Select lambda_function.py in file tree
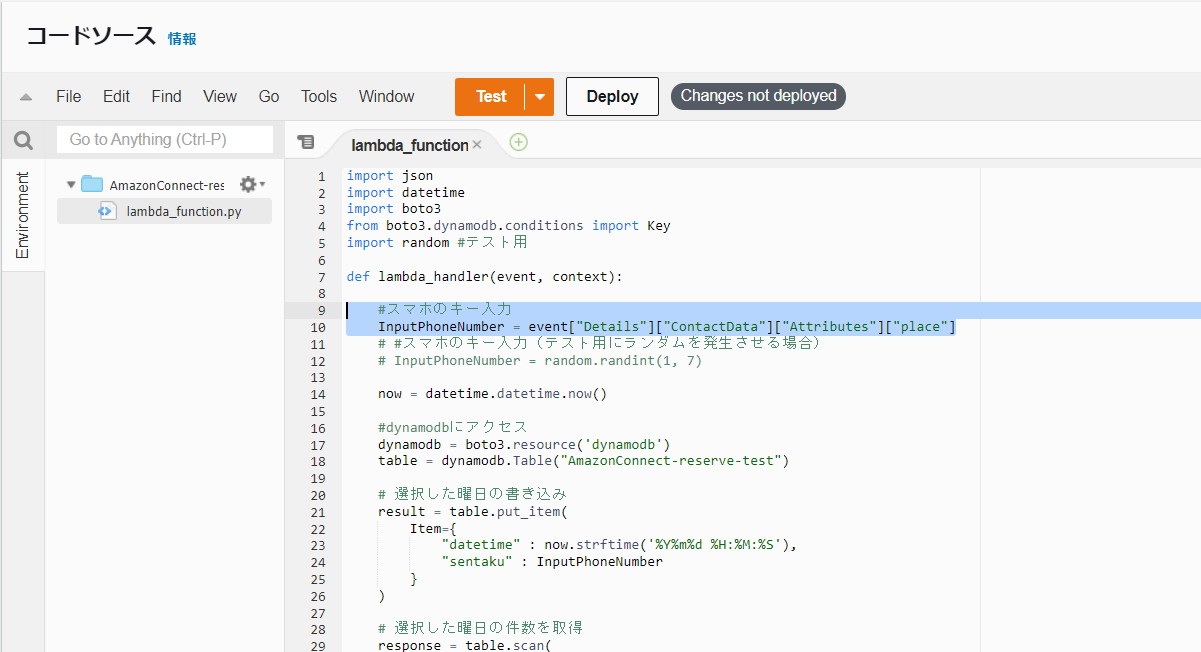1201x652 pixels. coord(164,211)
